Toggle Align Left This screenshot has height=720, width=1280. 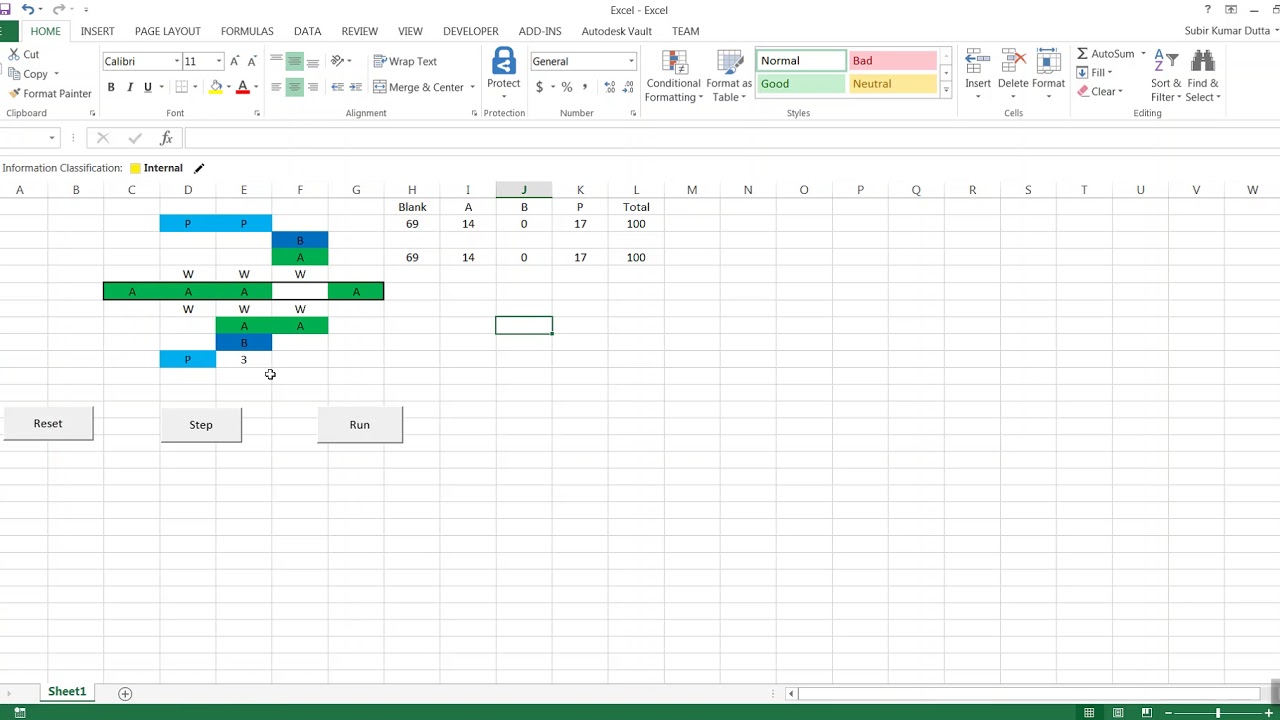(x=276, y=87)
